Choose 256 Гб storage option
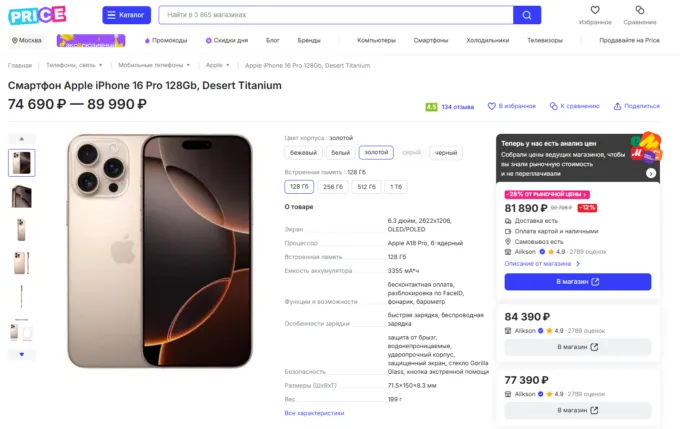This screenshot has height=429, width=680. click(335, 186)
